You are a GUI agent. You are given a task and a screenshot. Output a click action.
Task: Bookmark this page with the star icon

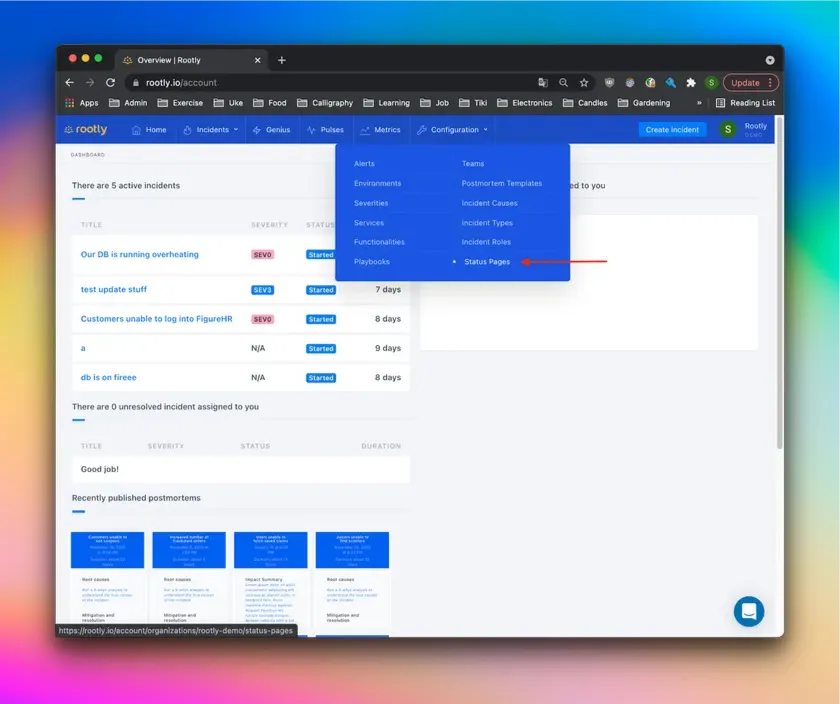[x=584, y=83]
